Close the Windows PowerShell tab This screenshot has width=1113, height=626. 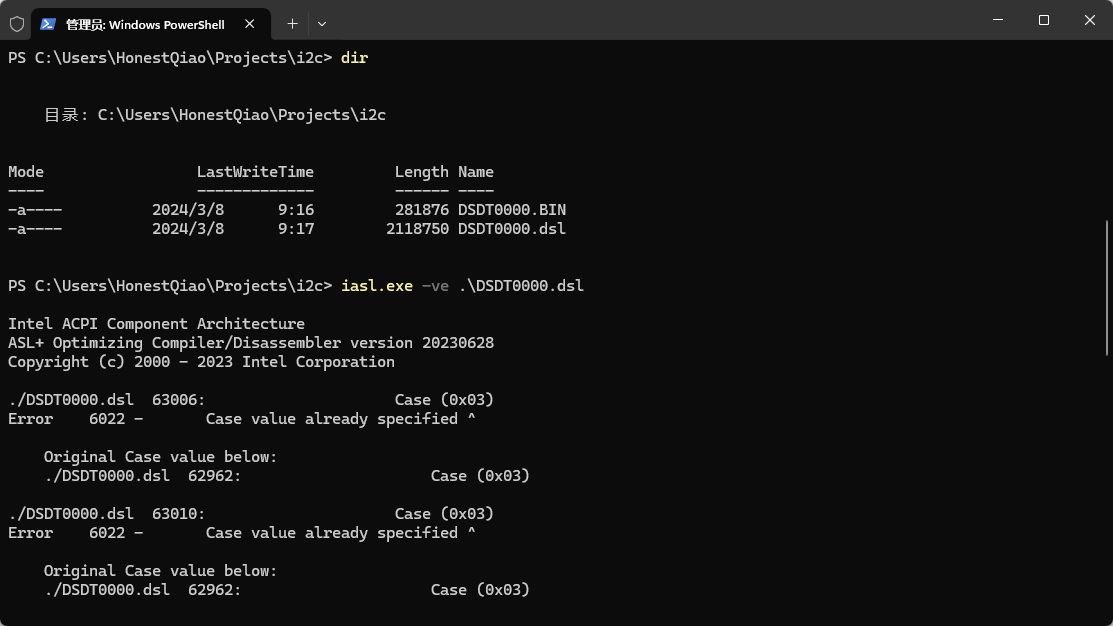[250, 23]
